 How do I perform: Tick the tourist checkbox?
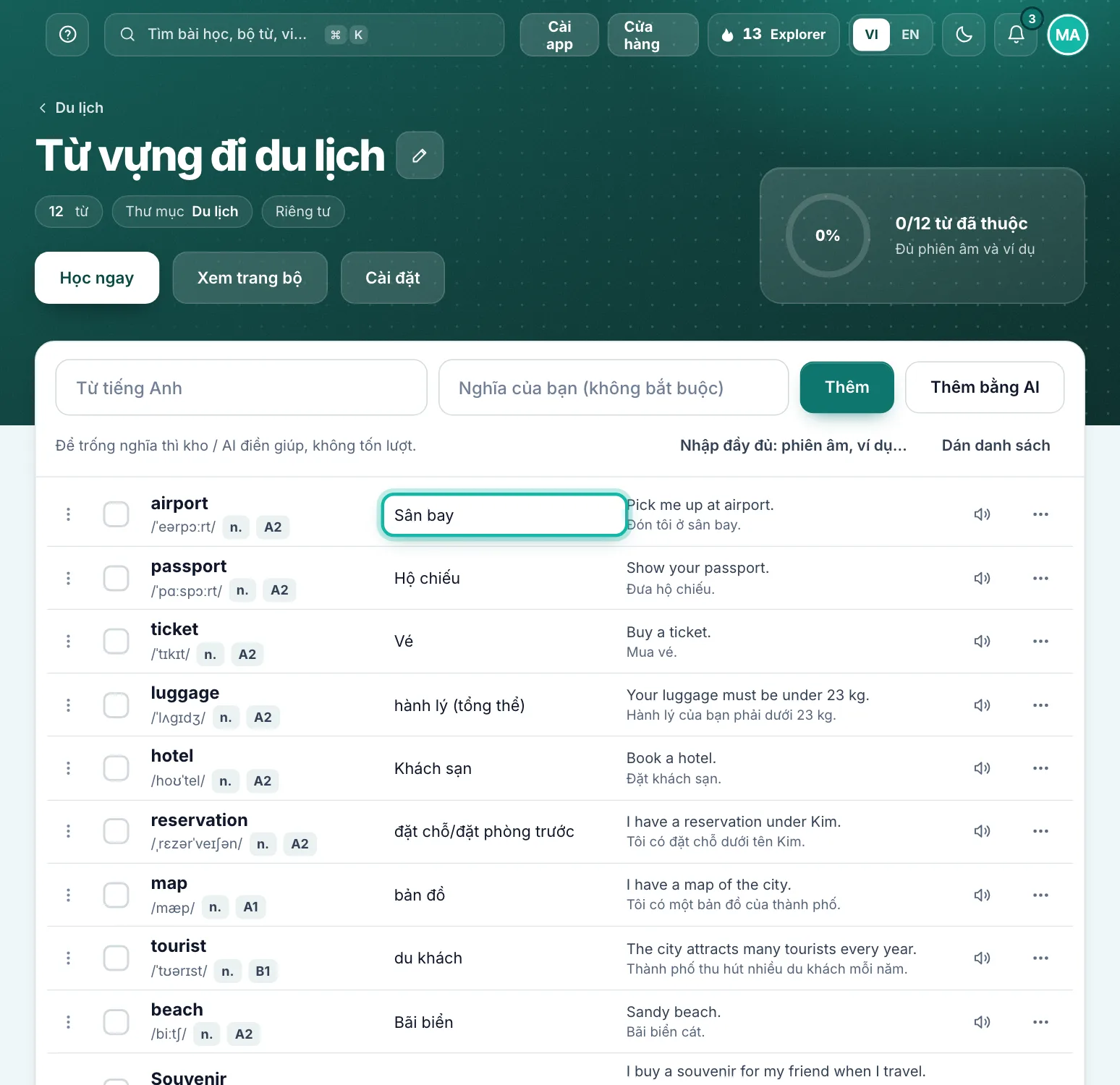[116, 958]
